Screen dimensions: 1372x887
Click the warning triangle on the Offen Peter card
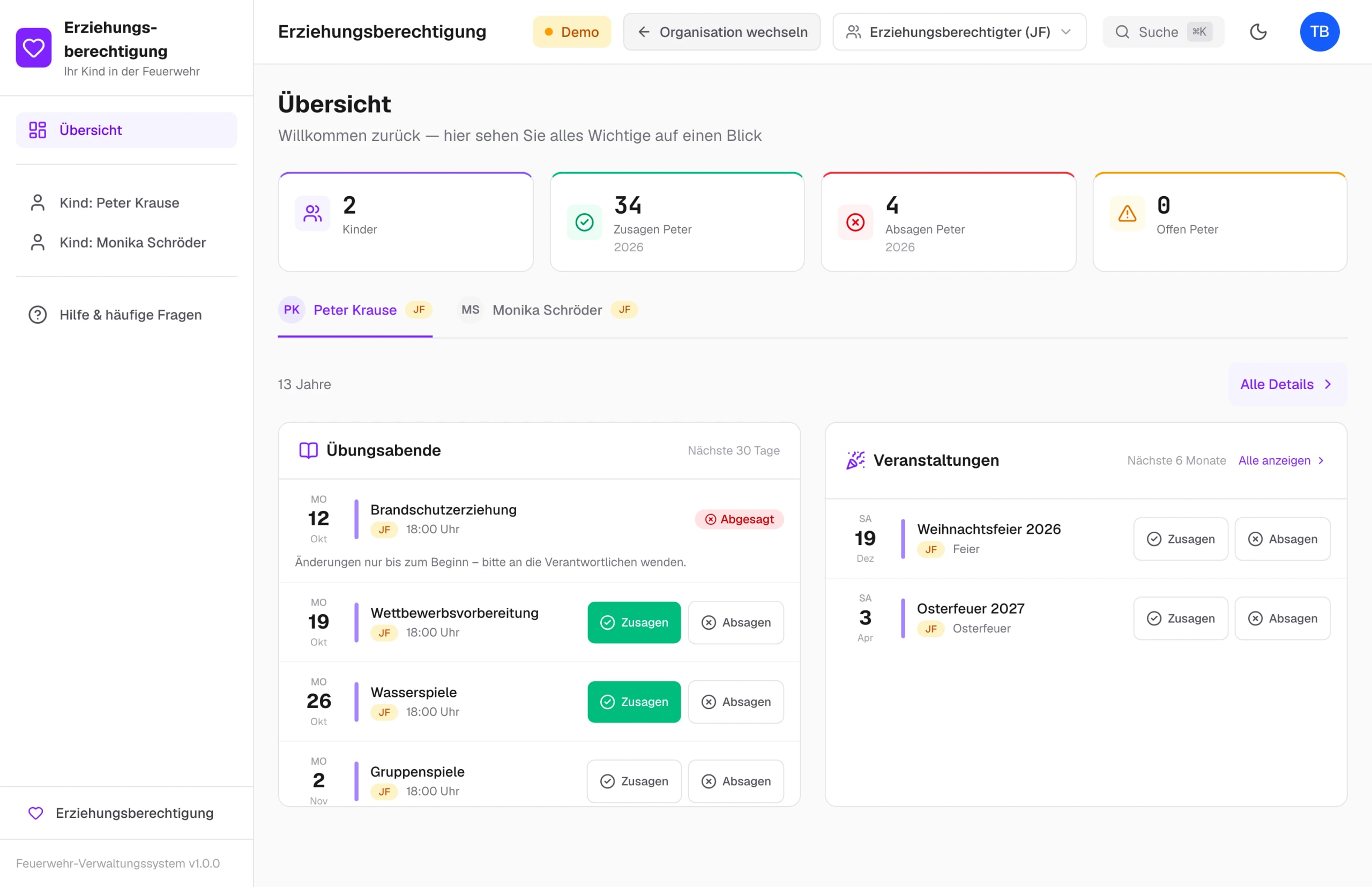1127,214
